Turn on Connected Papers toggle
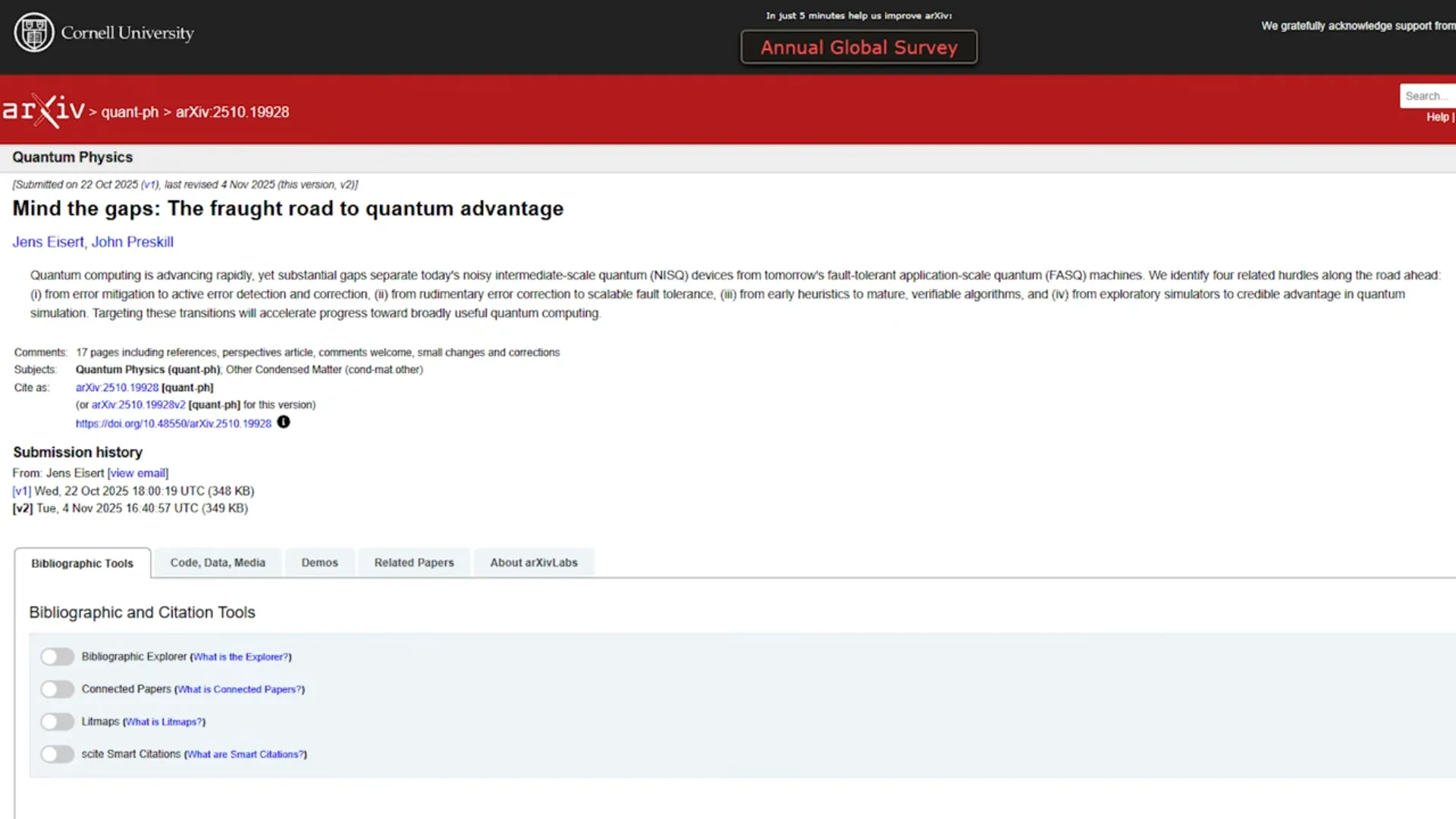This screenshot has height=819, width=1456. [x=58, y=689]
